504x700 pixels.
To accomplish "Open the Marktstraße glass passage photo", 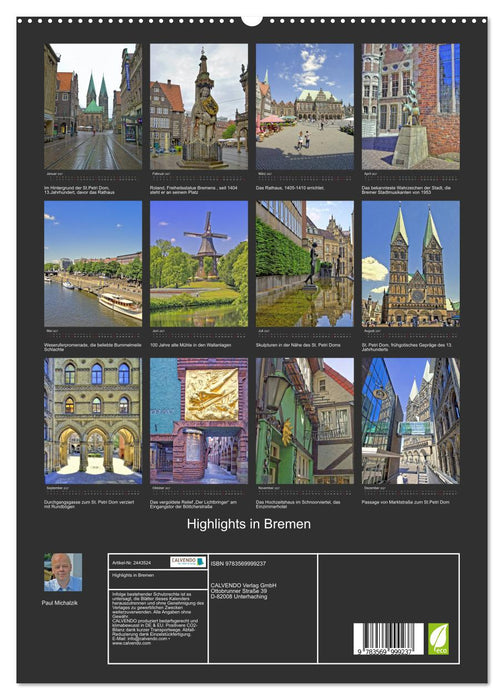I will (x=411, y=421).
